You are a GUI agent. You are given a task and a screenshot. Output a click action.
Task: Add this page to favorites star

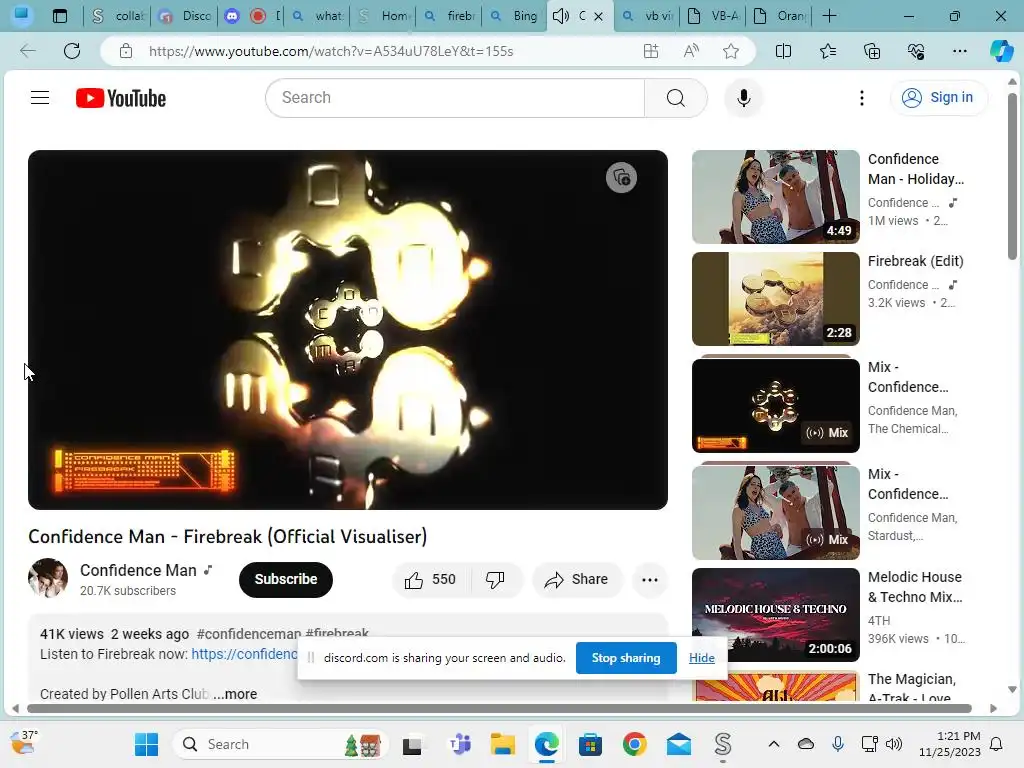(x=731, y=51)
